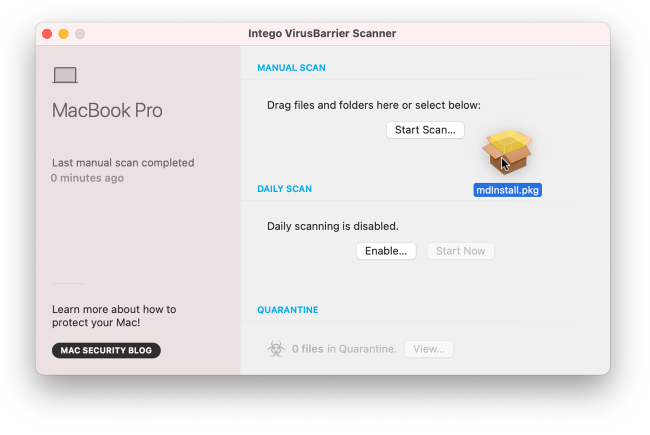Click the 0 files in Quarantine text
Image resolution: width=650 pixels, height=435 pixels.
pos(344,349)
